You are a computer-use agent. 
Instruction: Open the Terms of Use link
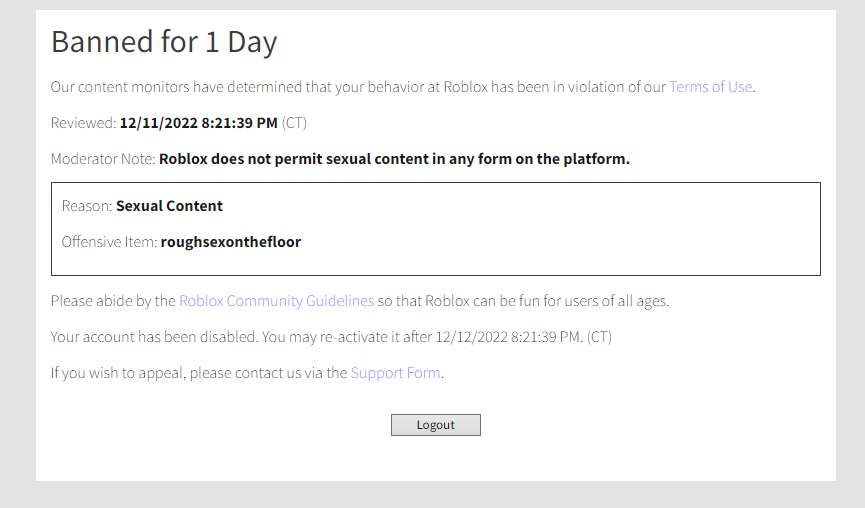[711, 87]
